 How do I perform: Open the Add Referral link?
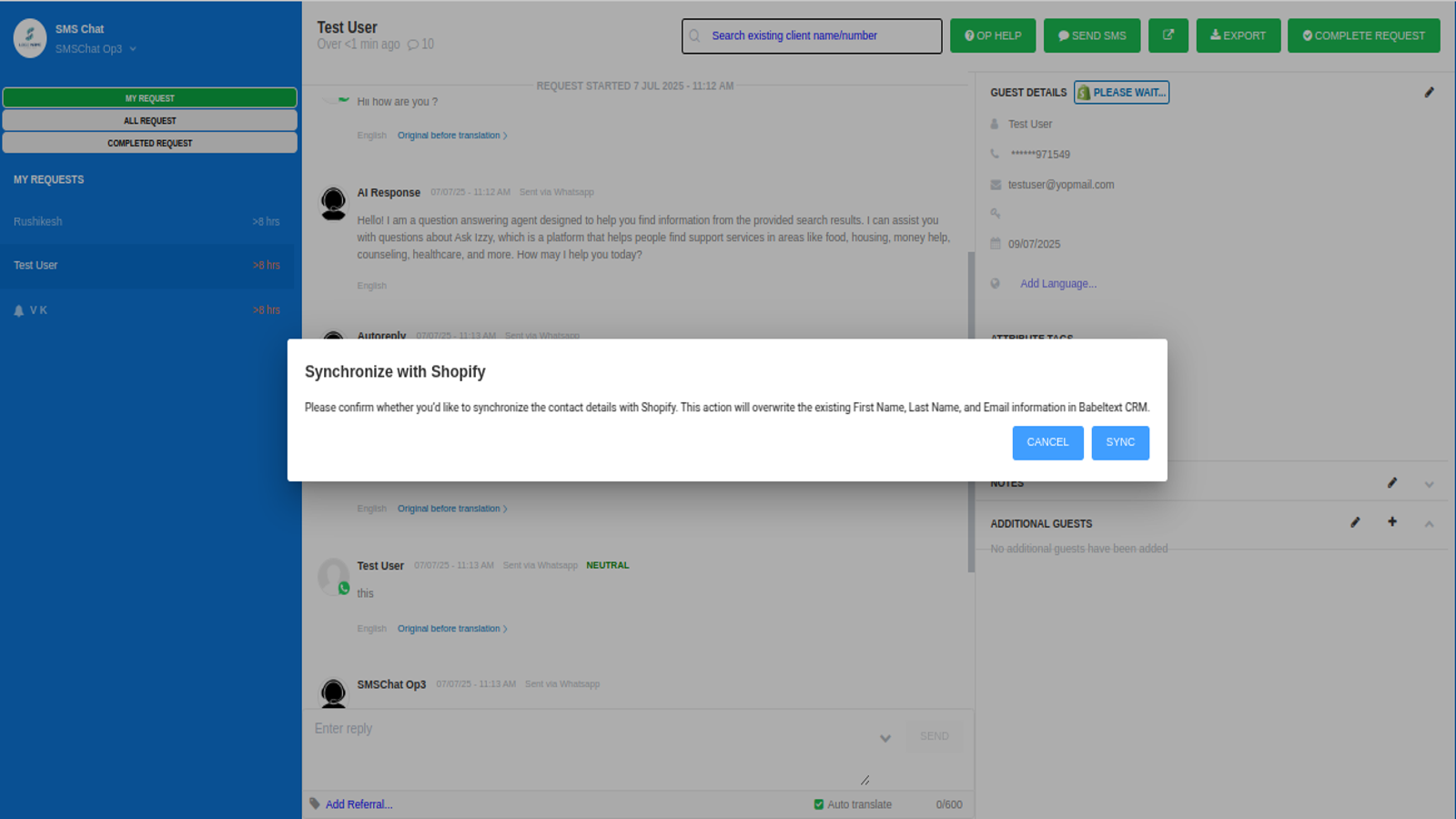click(359, 804)
